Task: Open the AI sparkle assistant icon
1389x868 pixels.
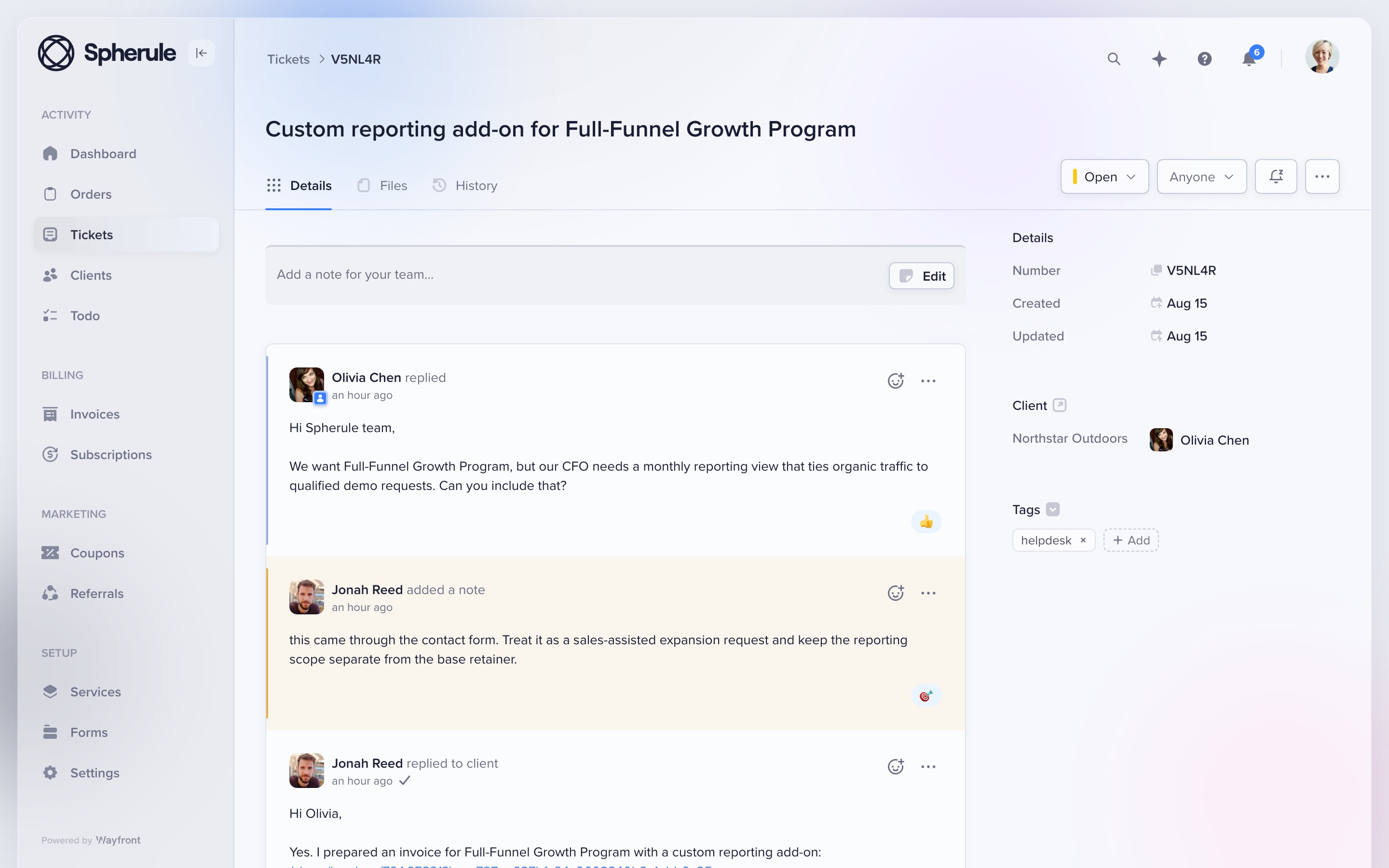Action: point(1159,58)
